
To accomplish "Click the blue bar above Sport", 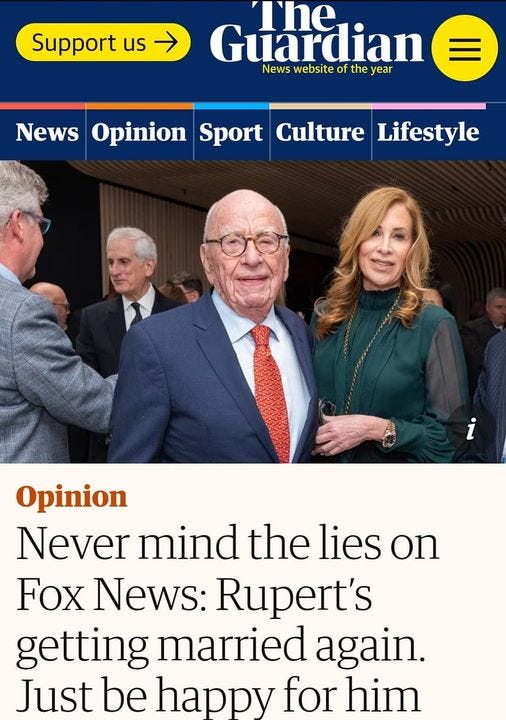I will pos(231,106).
